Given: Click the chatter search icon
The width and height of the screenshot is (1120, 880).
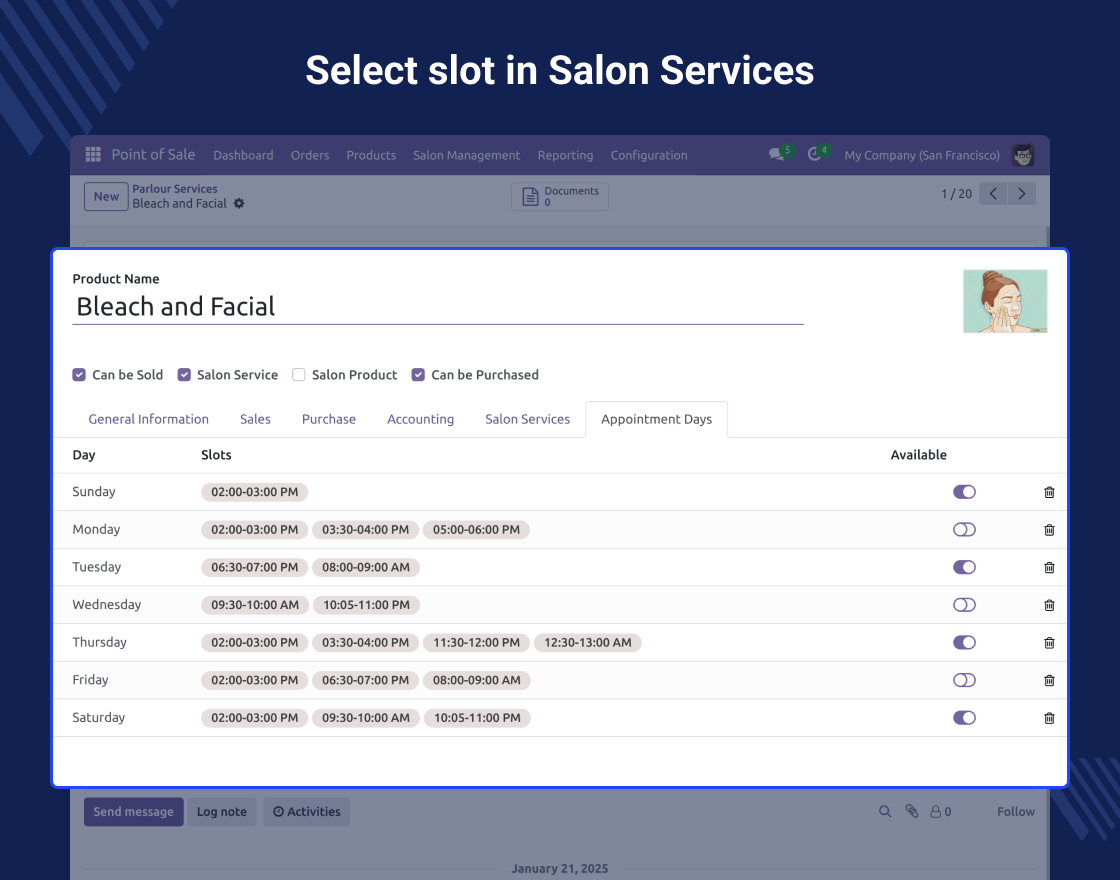Looking at the screenshot, I should (x=885, y=811).
